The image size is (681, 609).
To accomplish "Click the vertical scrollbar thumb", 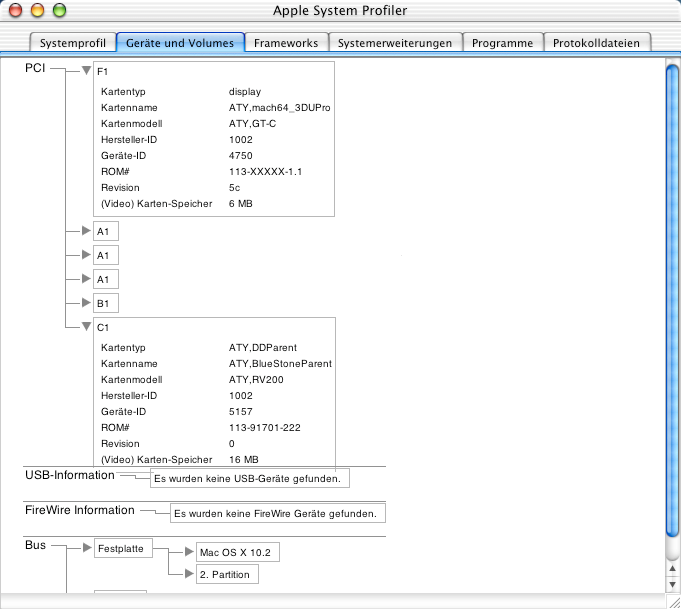I will pos(672,301).
